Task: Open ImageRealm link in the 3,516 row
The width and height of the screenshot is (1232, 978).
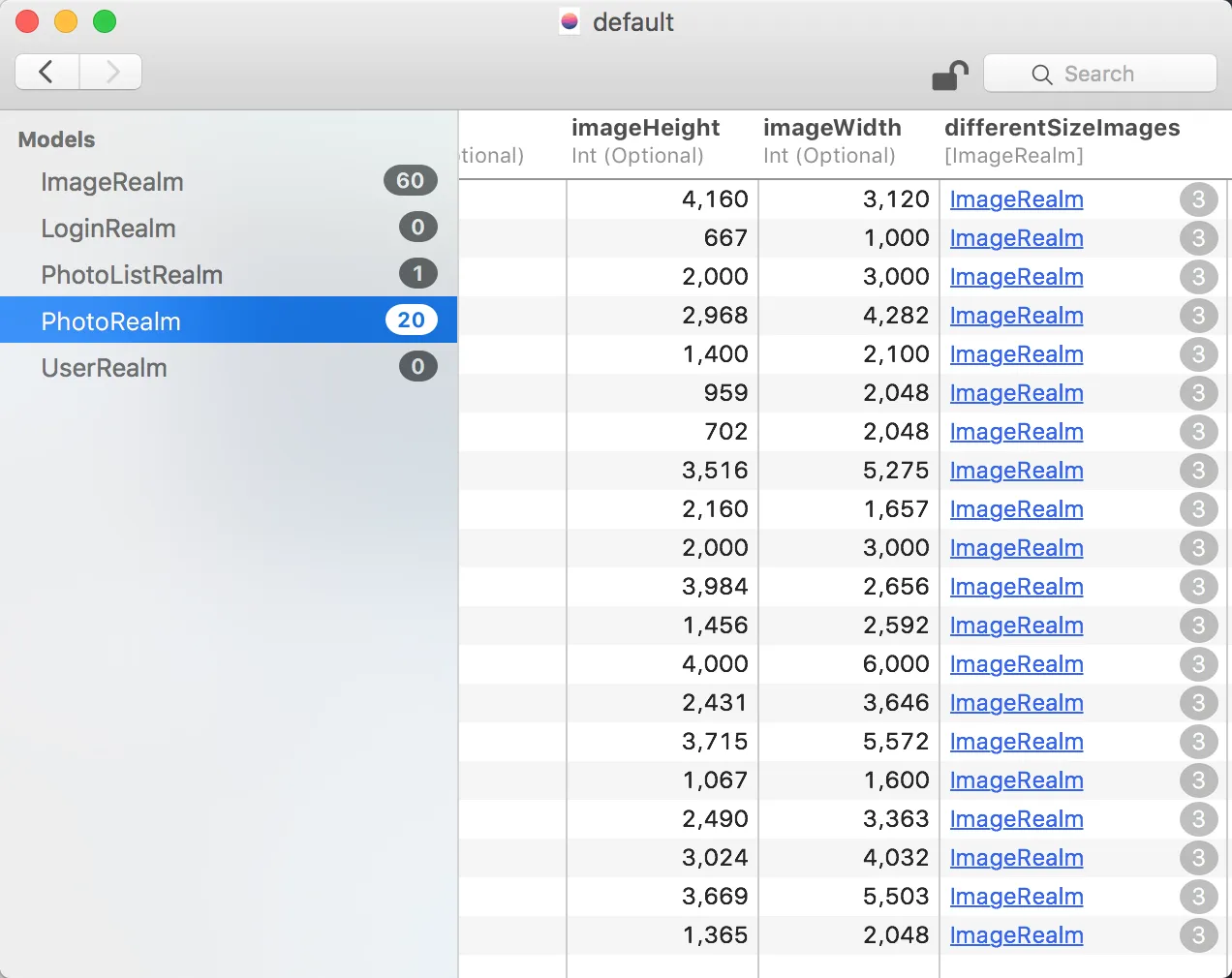Action: (1016, 471)
